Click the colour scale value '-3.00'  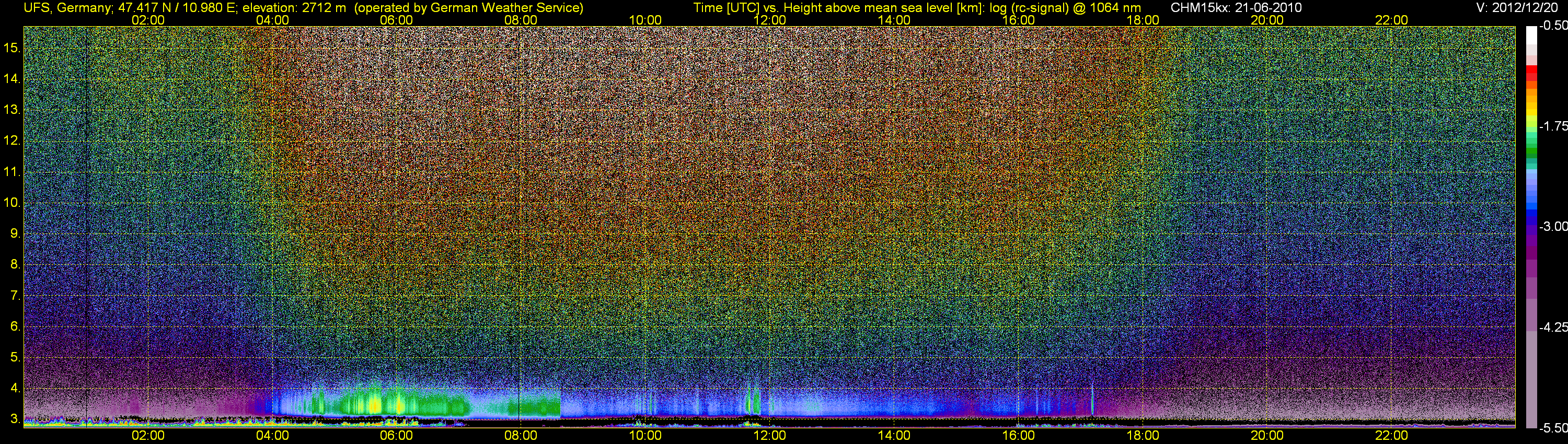click(x=1553, y=226)
